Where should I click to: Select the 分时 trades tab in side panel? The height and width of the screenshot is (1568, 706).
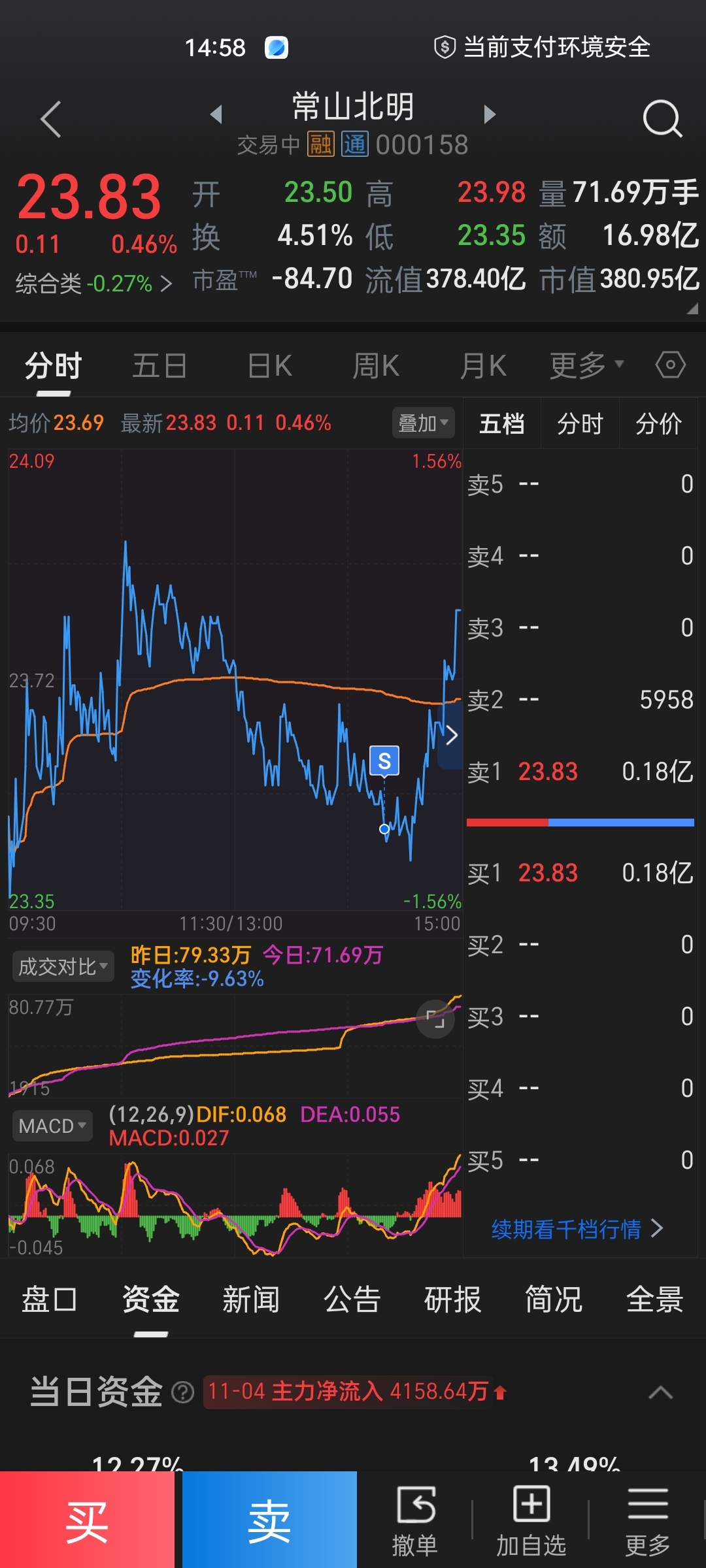(580, 424)
